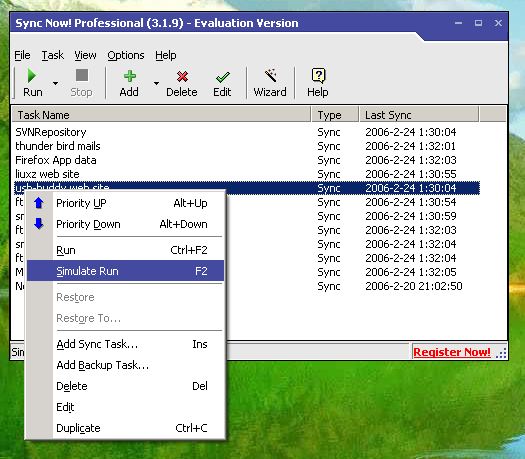Close the Sync Now! Professional window
This screenshot has height=459, width=525.
point(498,23)
